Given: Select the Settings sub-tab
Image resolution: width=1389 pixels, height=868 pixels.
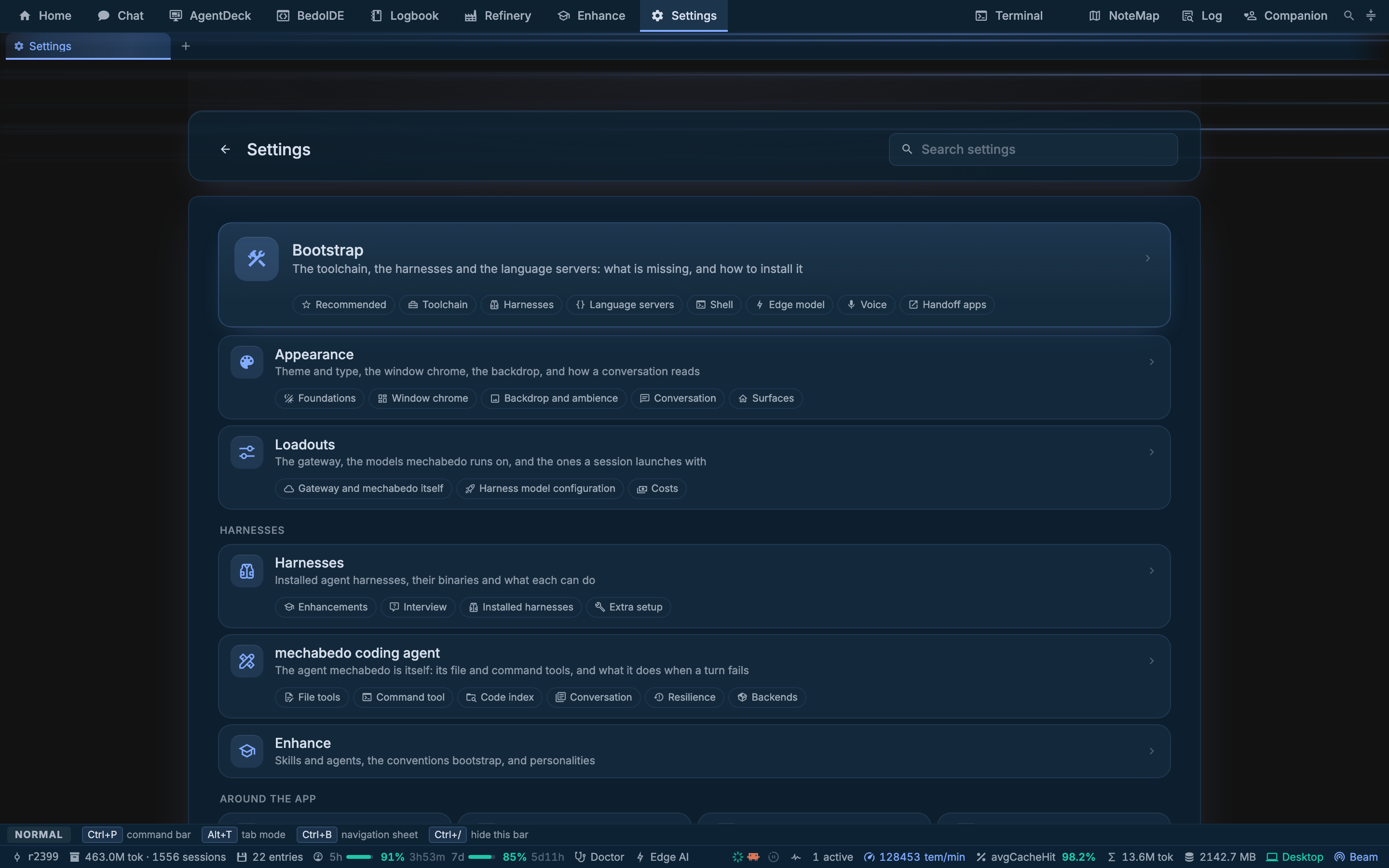Looking at the screenshot, I should [x=88, y=46].
